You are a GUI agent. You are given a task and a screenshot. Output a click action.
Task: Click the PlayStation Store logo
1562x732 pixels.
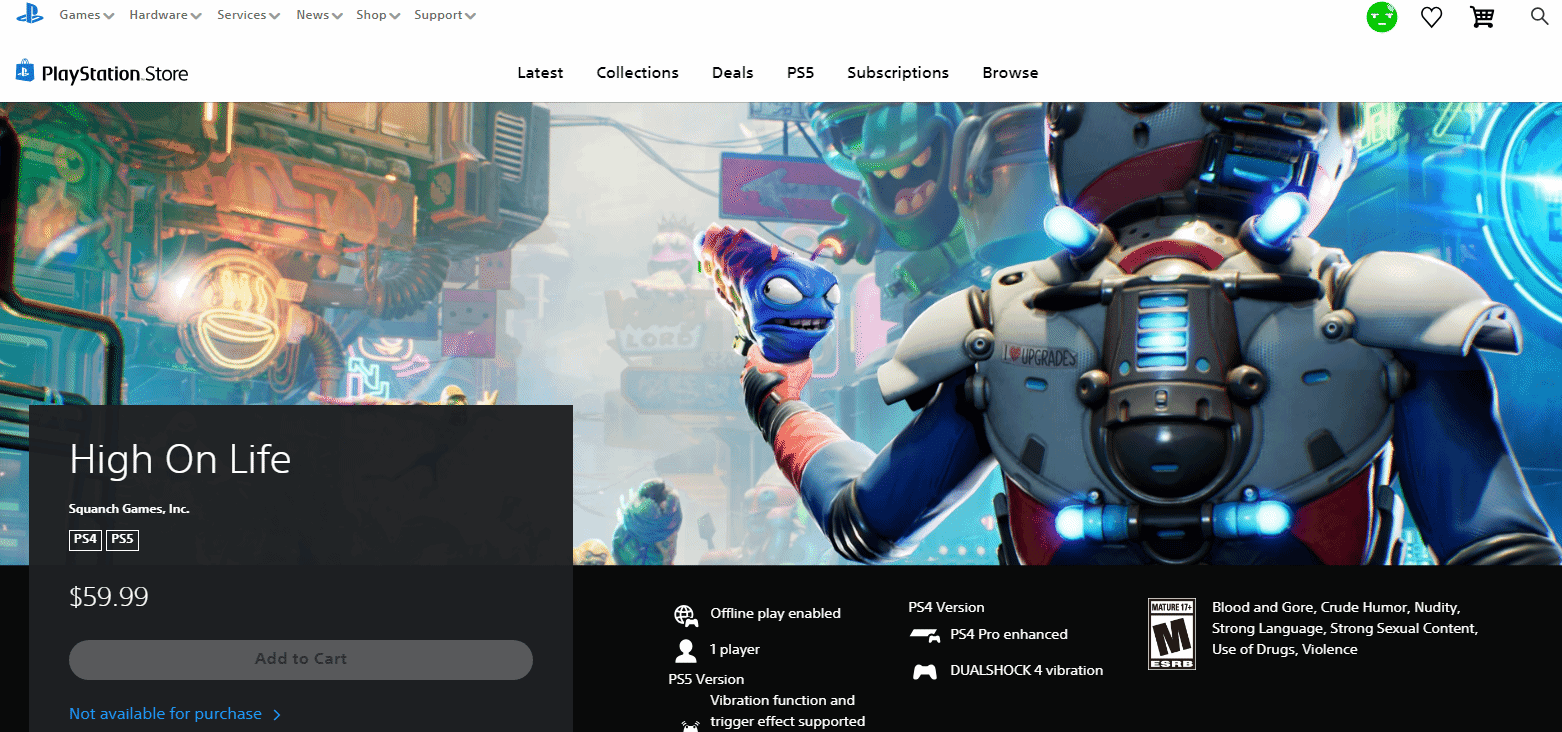pos(102,73)
